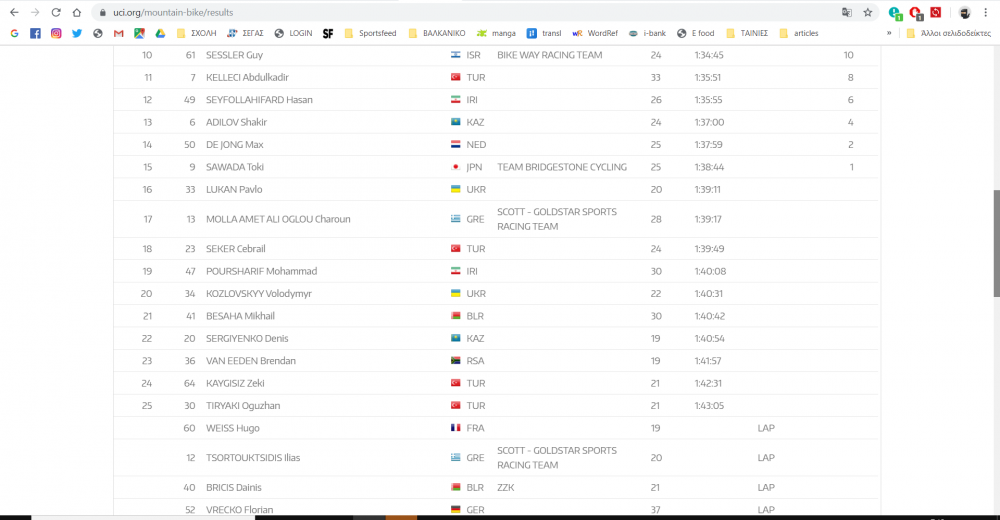This screenshot has width=1000, height=520.
Task: Open the WordRef bookmark
Action: point(594,33)
